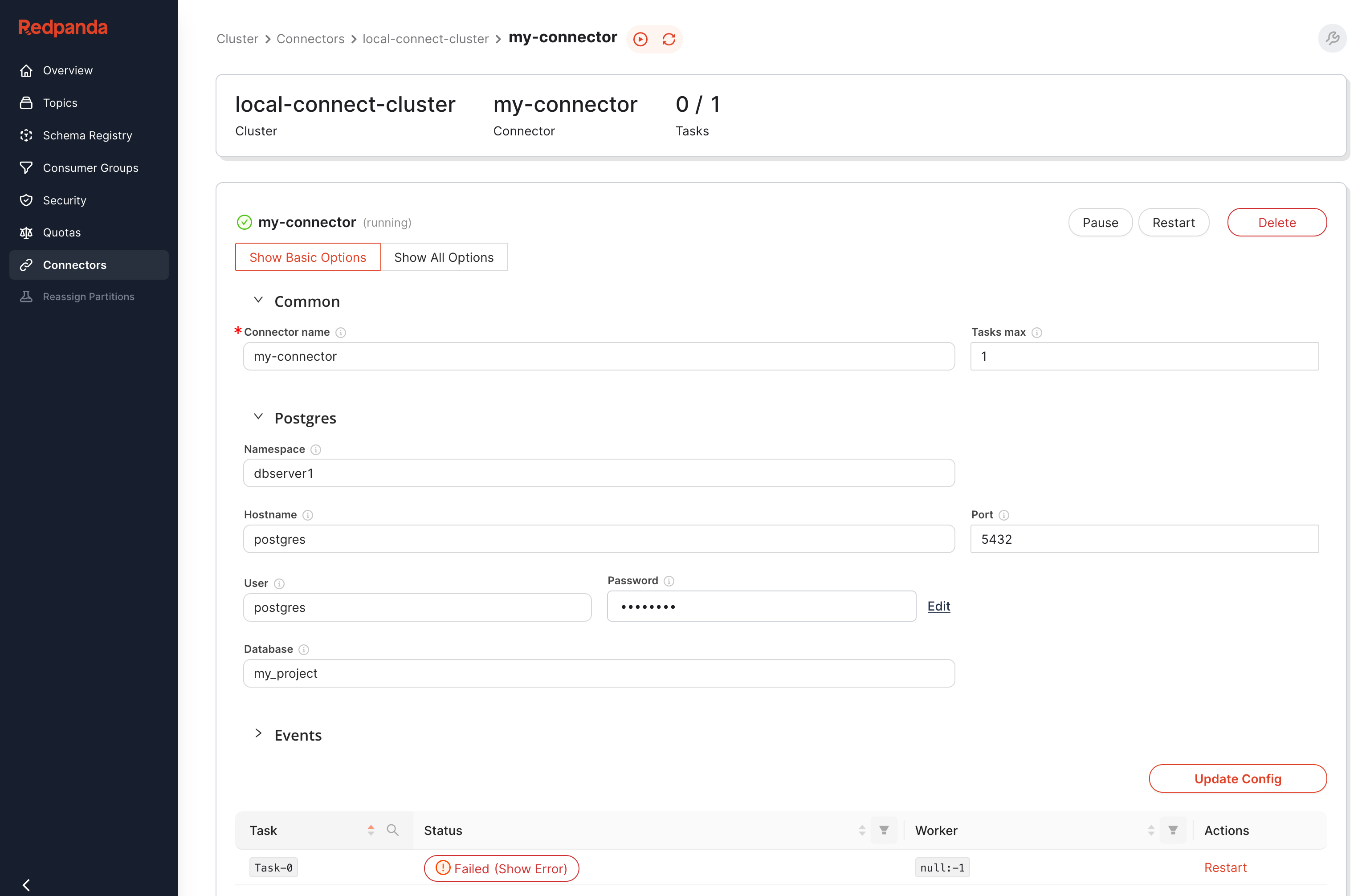This screenshot has height=896, width=1362.
Task: Click the play icon beside the title
Action: tap(640, 39)
